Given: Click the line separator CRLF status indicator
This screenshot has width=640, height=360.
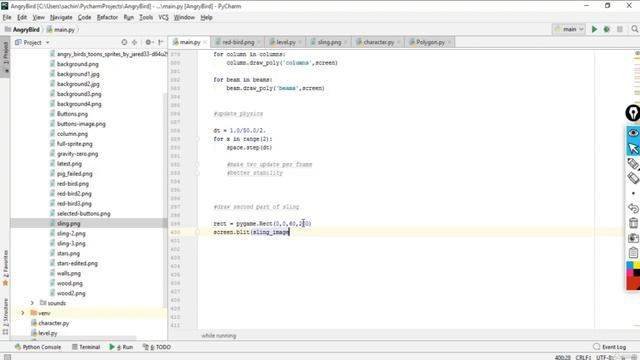Looking at the screenshot, I should pyautogui.click(x=583, y=358).
